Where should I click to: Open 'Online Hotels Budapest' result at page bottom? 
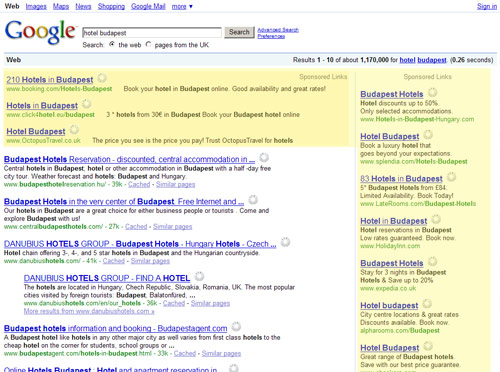tap(111, 369)
